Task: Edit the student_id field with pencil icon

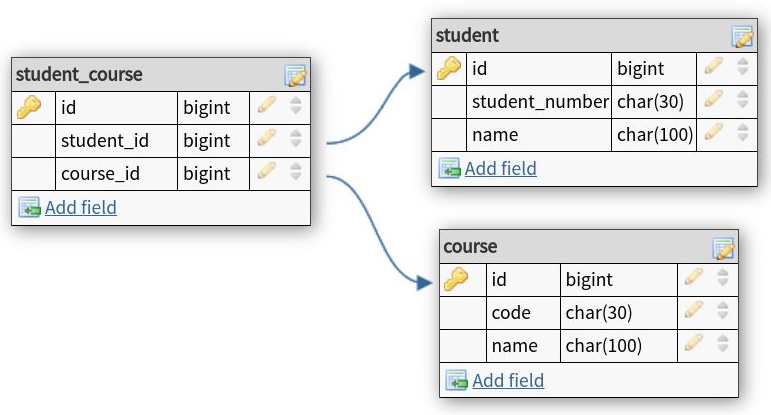Action: pyautogui.click(x=266, y=139)
